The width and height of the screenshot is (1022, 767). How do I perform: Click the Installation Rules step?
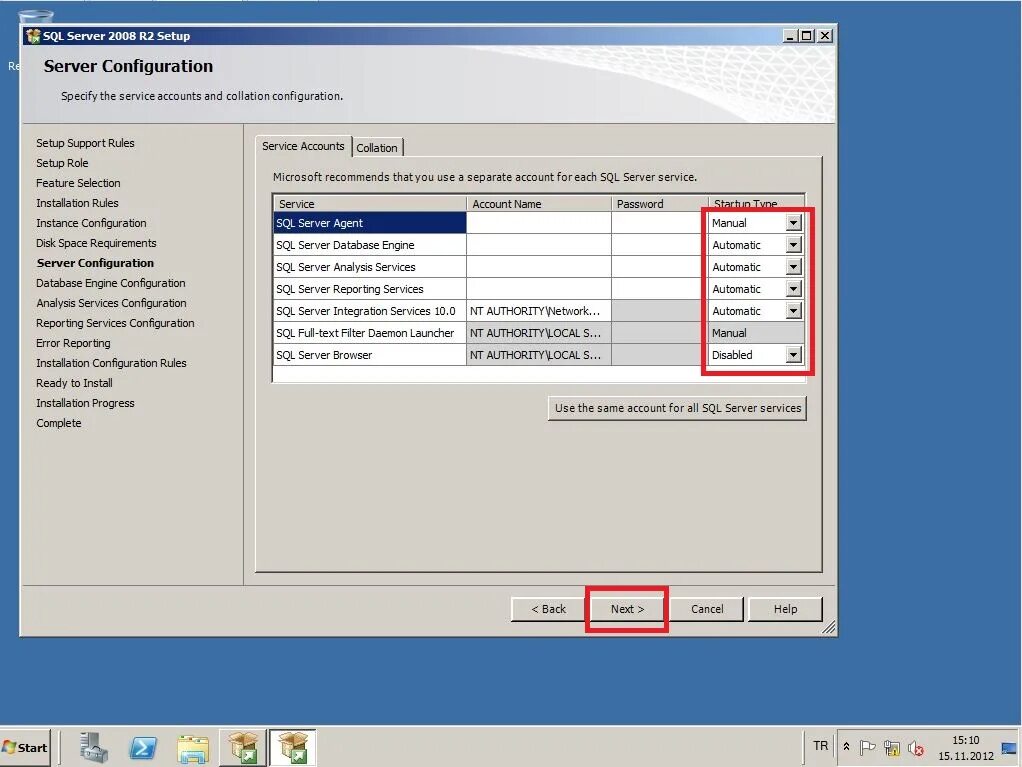[78, 203]
